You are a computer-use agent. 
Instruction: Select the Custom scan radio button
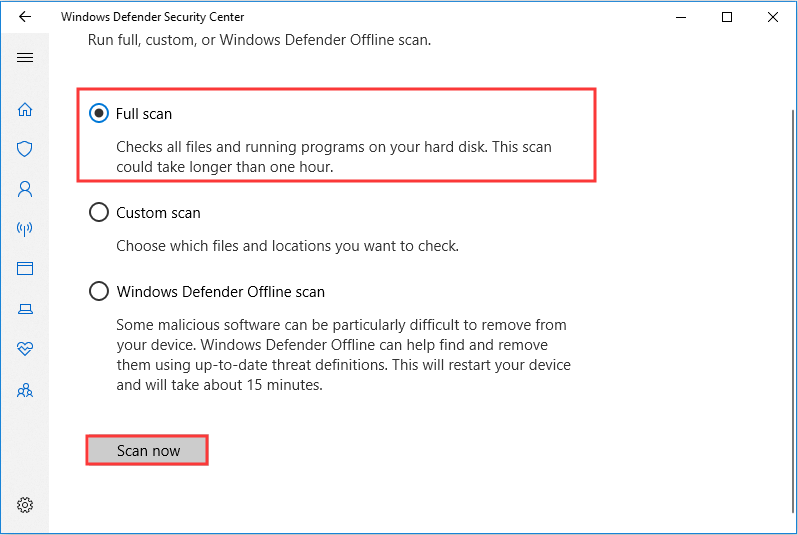(99, 212)
